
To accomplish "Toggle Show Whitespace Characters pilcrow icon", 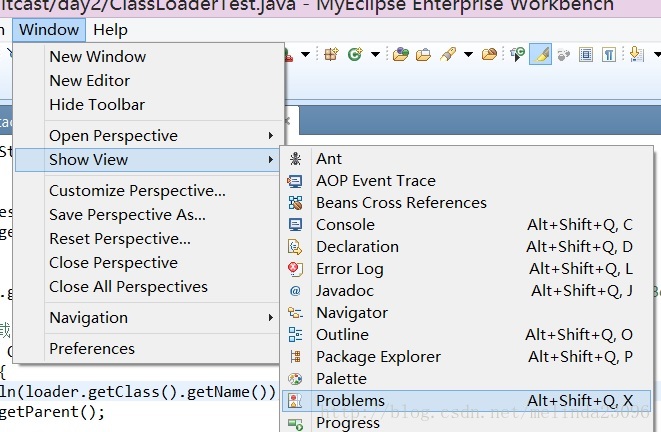I will tap(608, 54).
